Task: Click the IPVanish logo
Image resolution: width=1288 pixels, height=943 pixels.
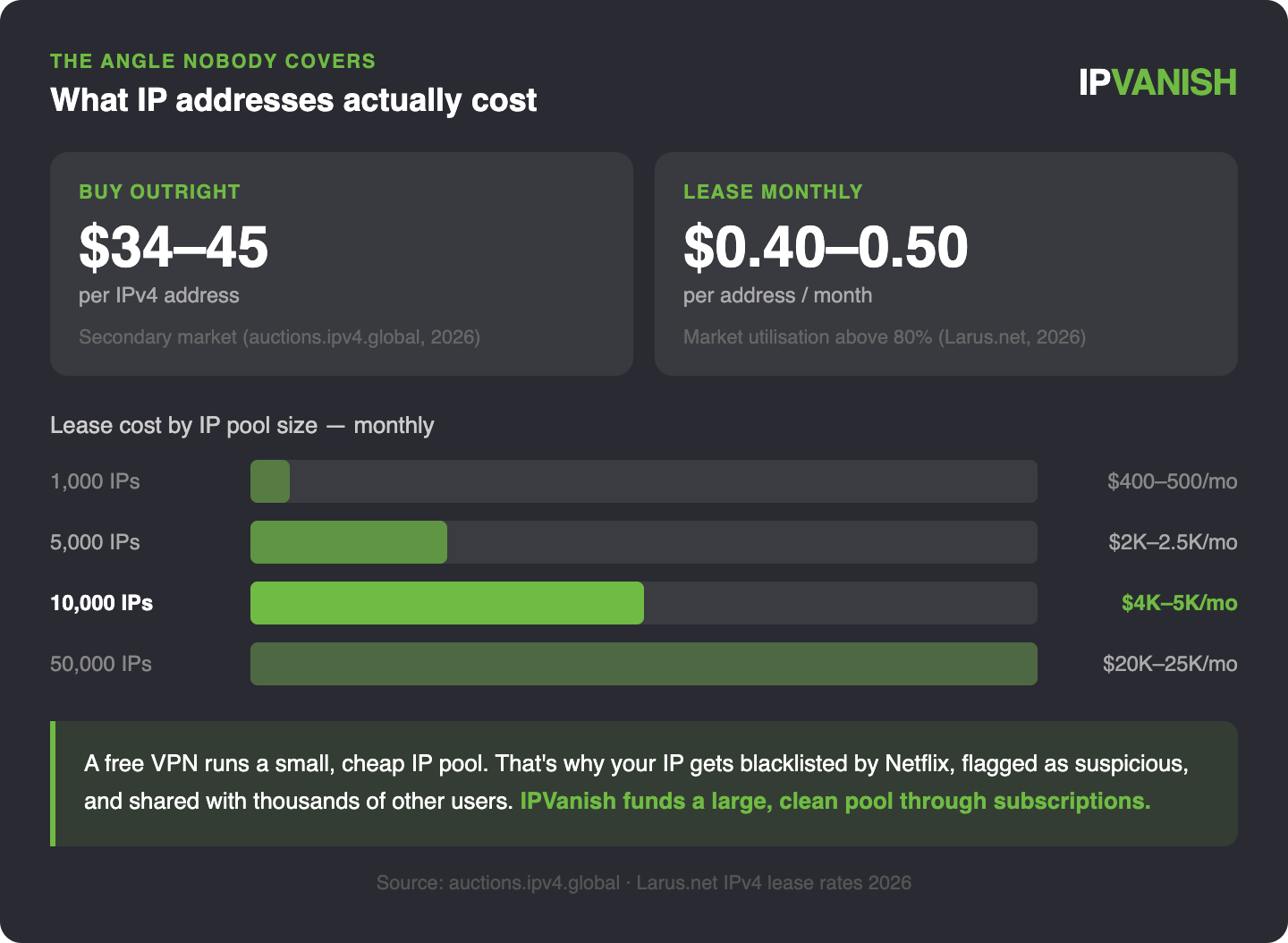Action: (1157, 82)
